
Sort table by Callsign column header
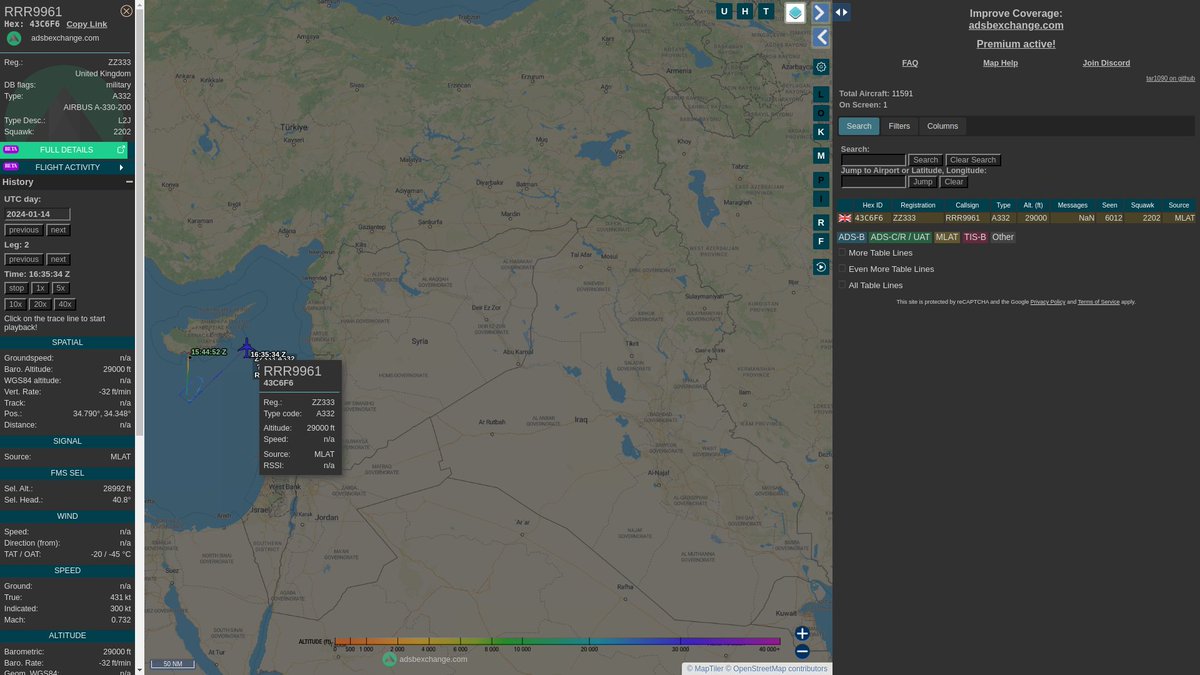pyautogui.click(x=967, y=205)
